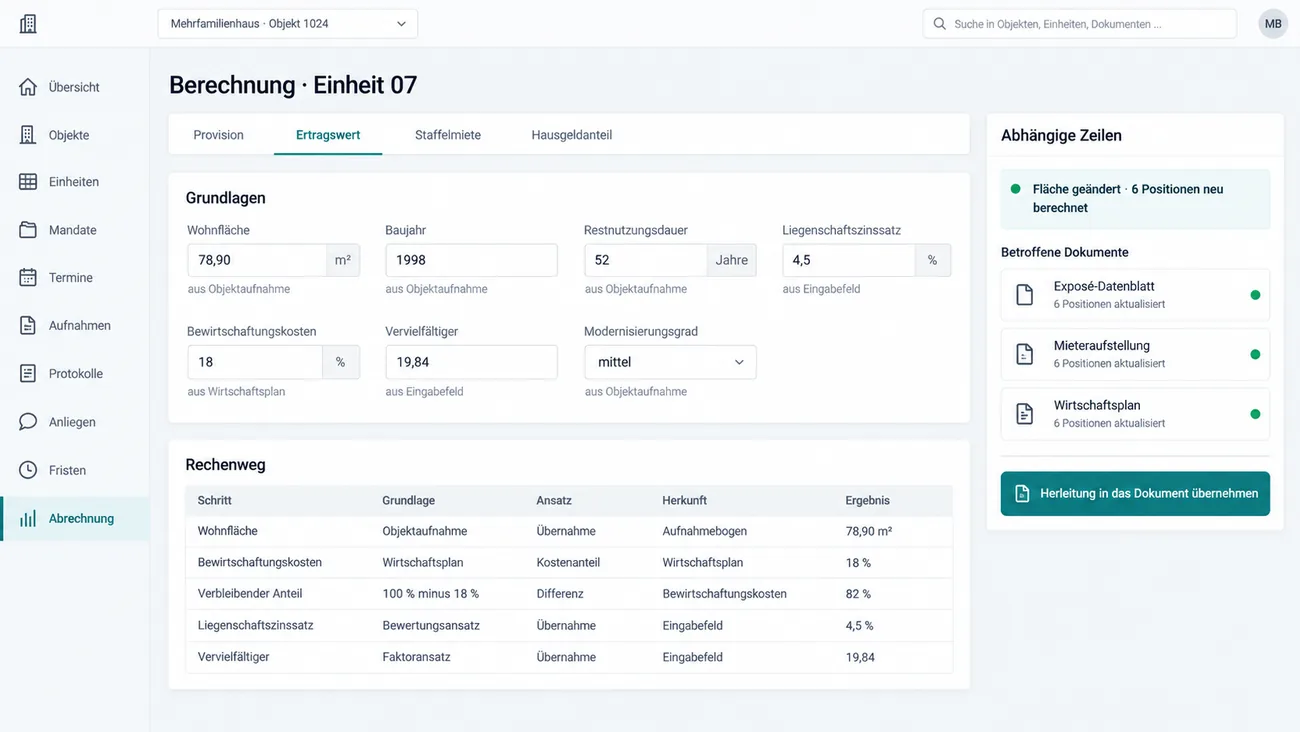The width and height of the screenshot is (1300, 732).
Task: Click the 'Aufnahmebogen' cell
Action: coord(704,531)
